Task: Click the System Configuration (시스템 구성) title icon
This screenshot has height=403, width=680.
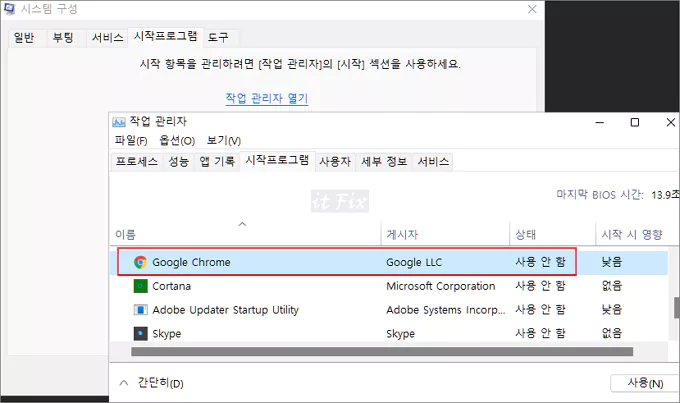Action: [9, 9]
